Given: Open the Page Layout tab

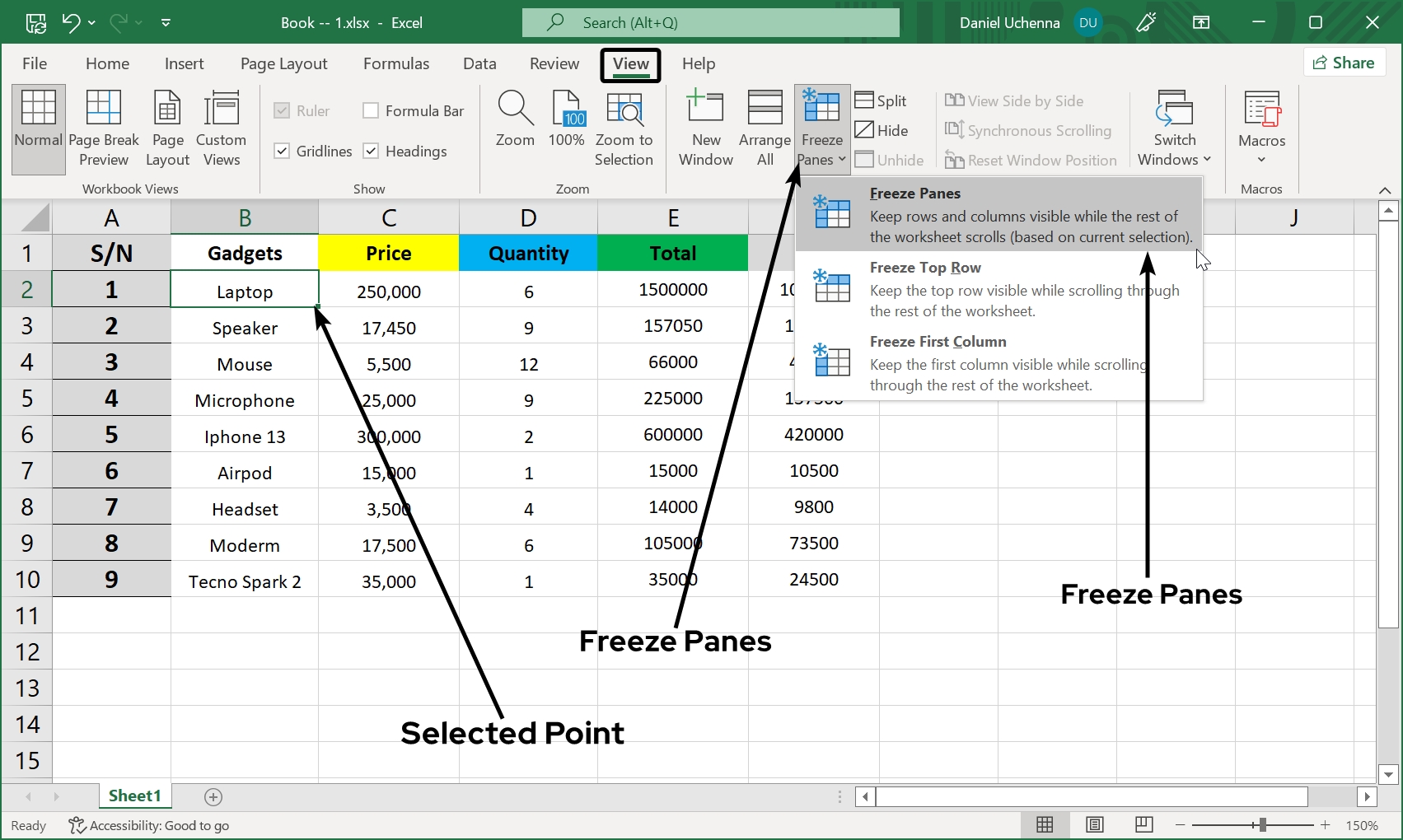Looking at the screenshot, I should [x=283, y=64].
